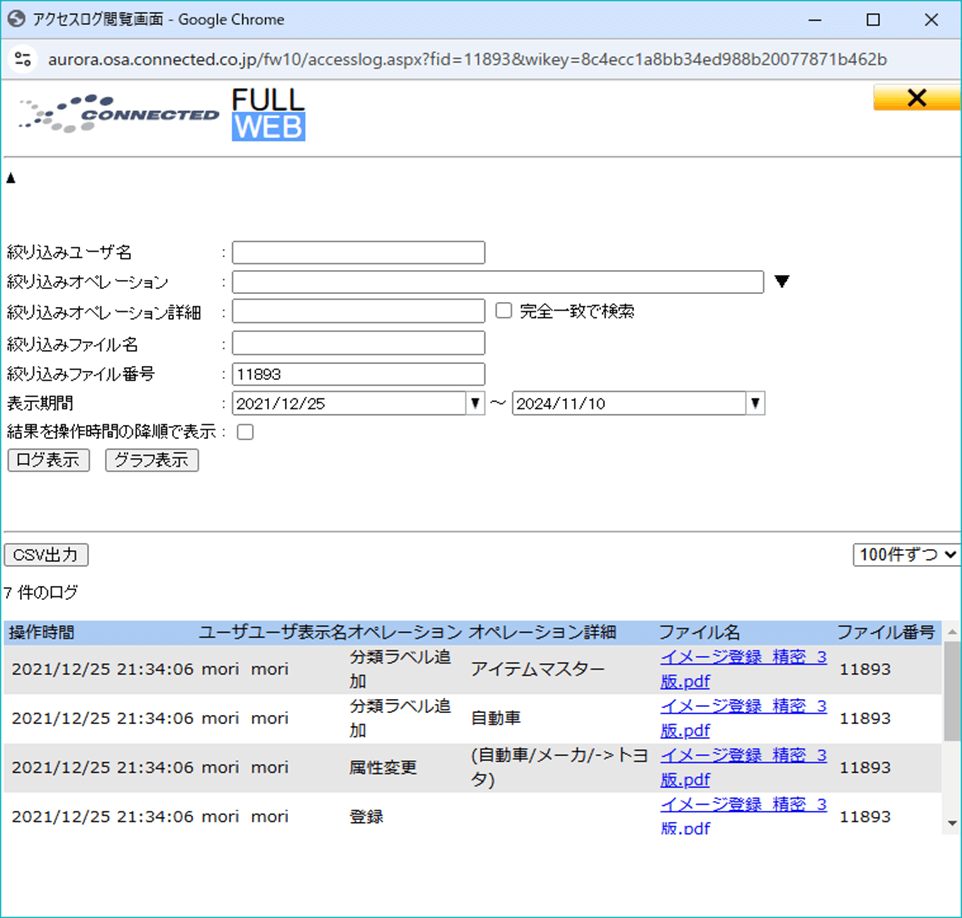Click the yellow X close button
The height and width of the screenshot is (918, 962).
916,97
